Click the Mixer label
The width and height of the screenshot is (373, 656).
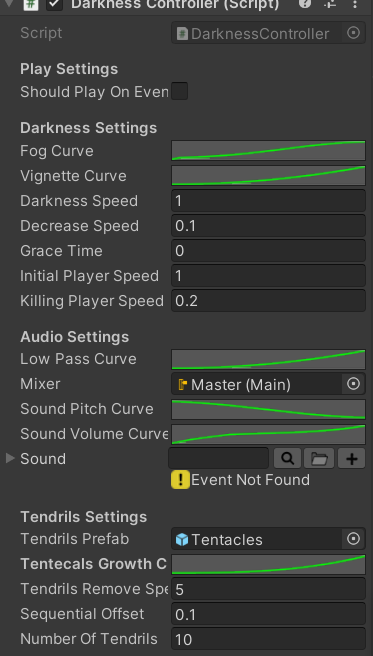pos(40,384)
